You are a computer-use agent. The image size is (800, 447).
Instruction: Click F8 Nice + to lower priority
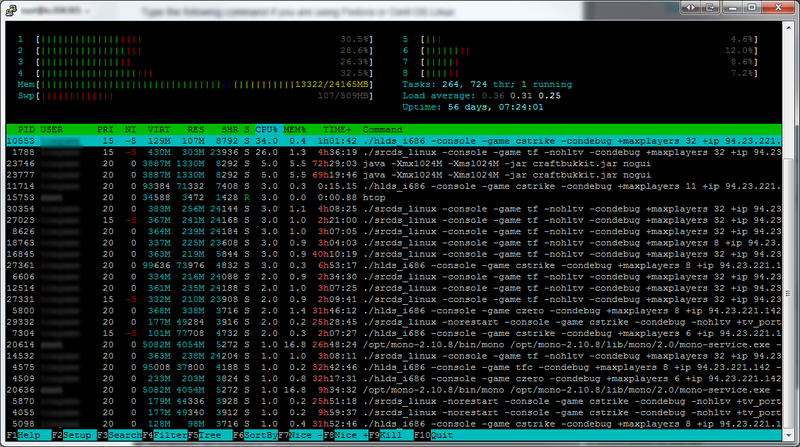[x=346, y=435]
